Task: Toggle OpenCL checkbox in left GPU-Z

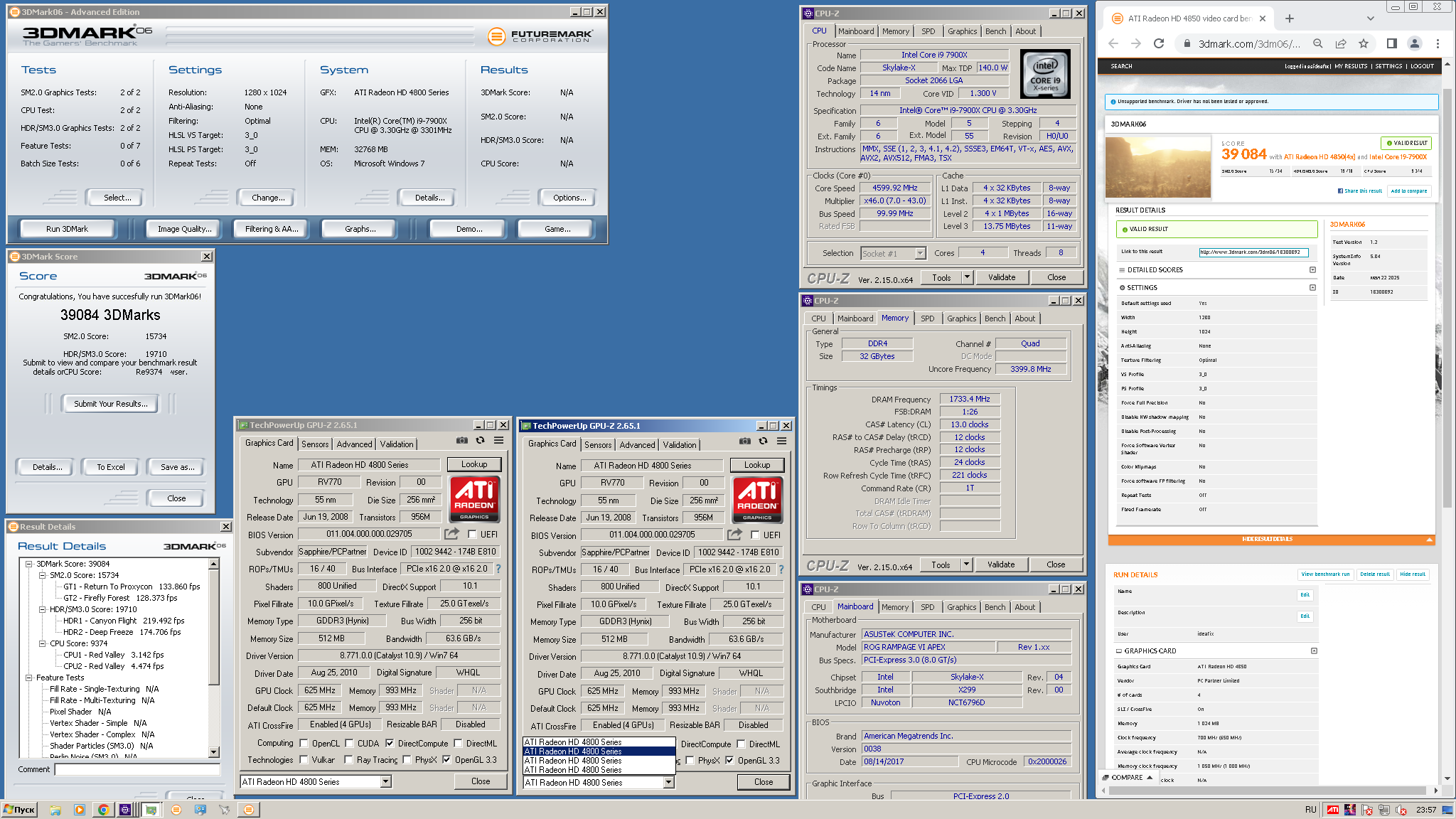Action: [x=304, y=743]
